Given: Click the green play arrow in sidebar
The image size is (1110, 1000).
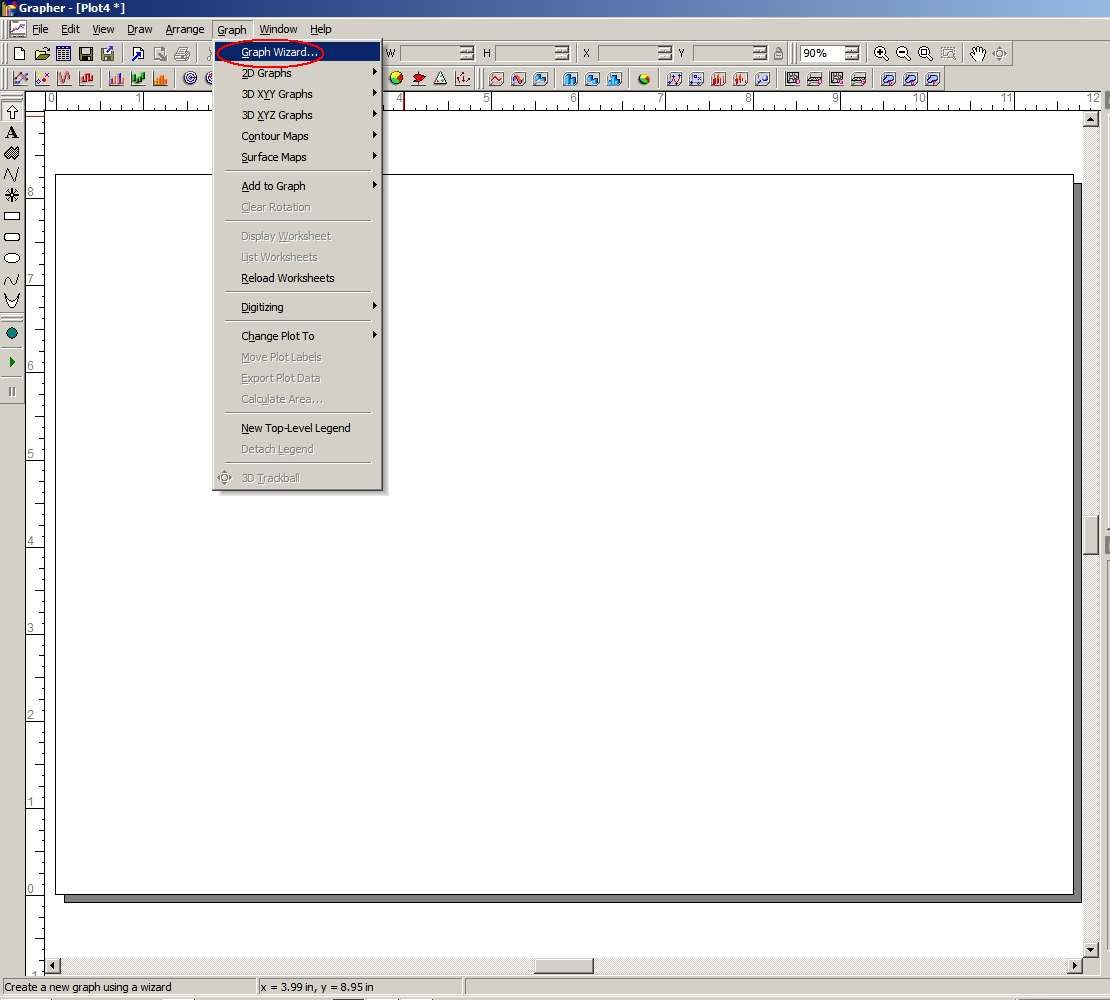Looking at the screenshot, I should 11,362.
